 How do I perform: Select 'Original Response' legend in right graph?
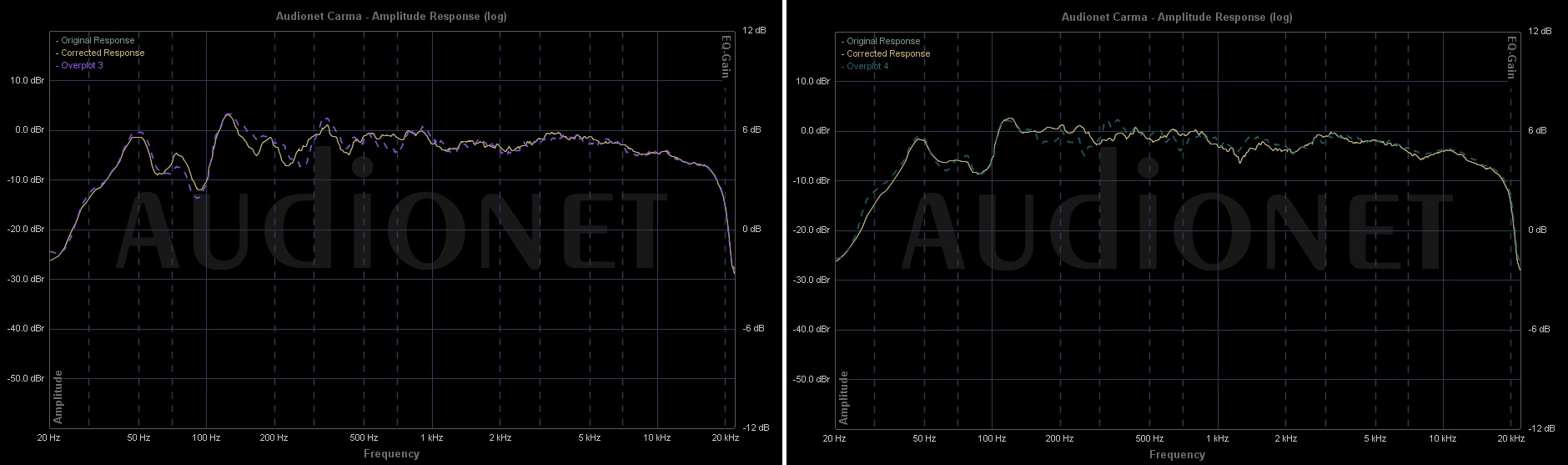881,41
